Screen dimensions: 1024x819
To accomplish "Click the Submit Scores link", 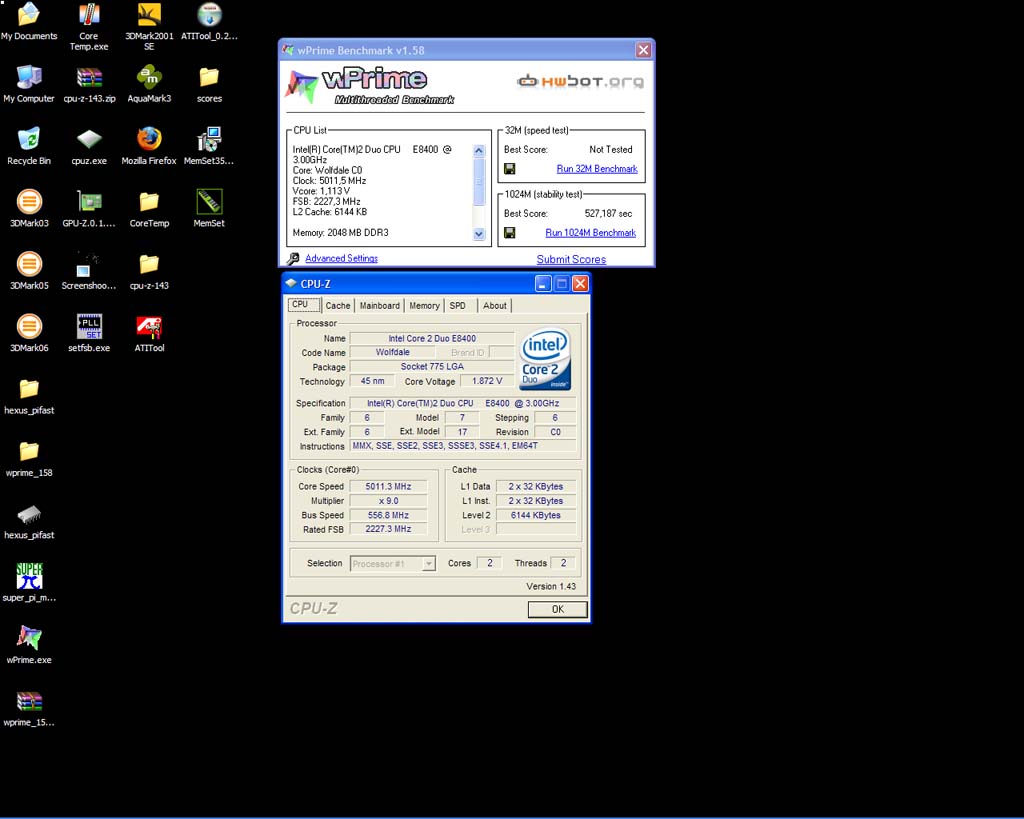I will pos(571,259).
